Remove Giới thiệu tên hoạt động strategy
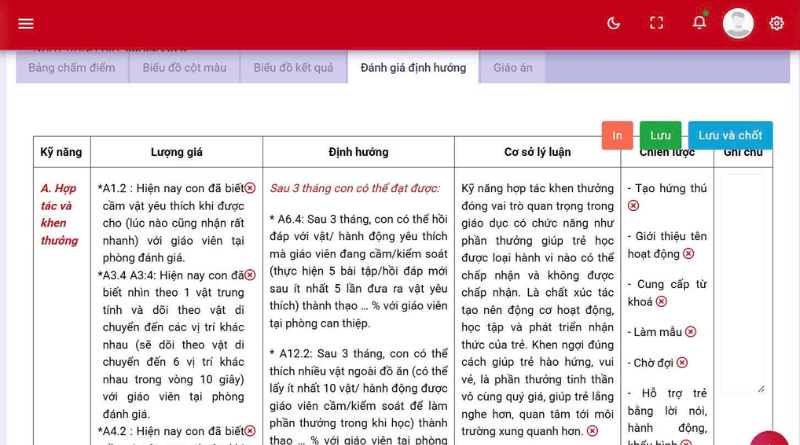 coord(688,254)
